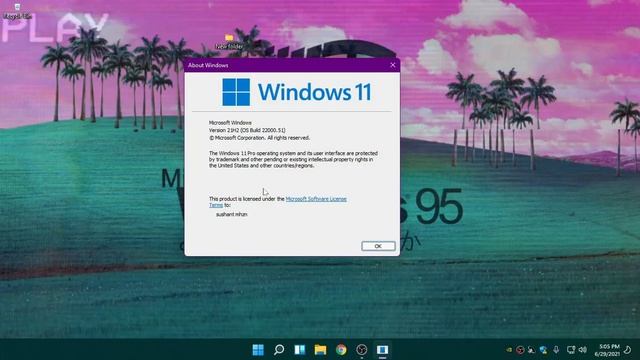Open the Windows Start menu

(258, 350)
